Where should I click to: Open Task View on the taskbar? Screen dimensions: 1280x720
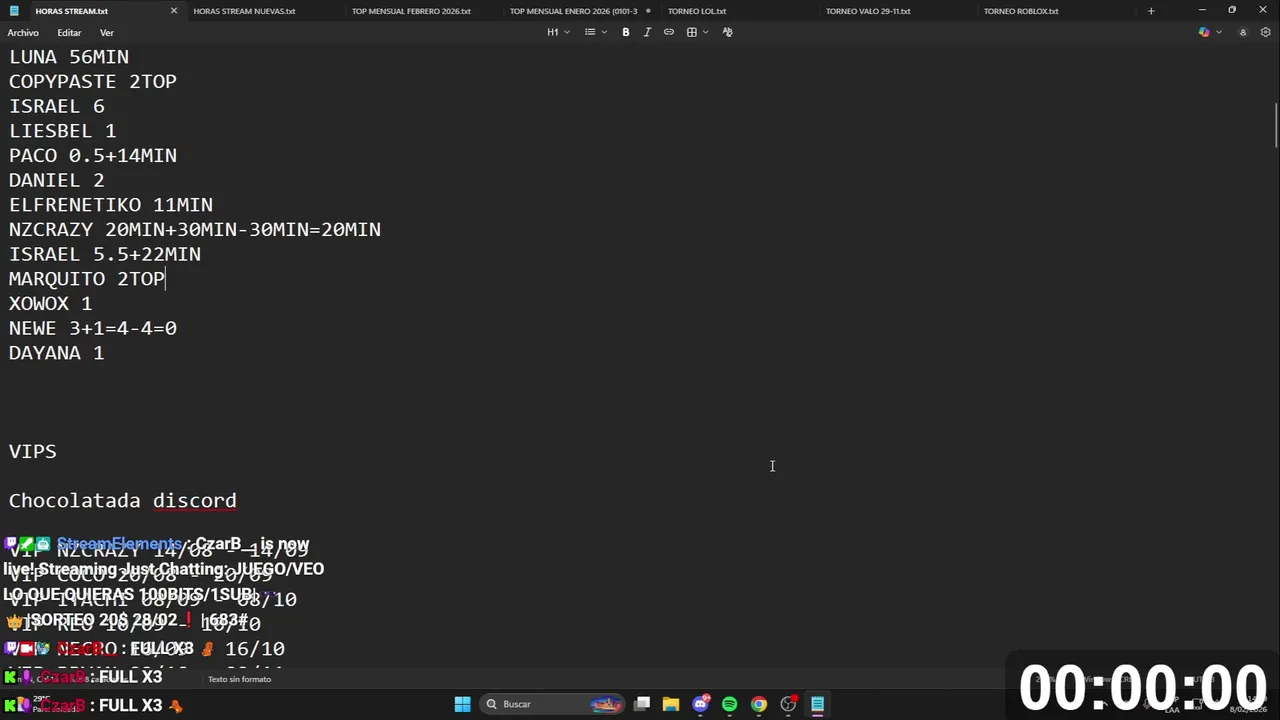tap(642, 704)
